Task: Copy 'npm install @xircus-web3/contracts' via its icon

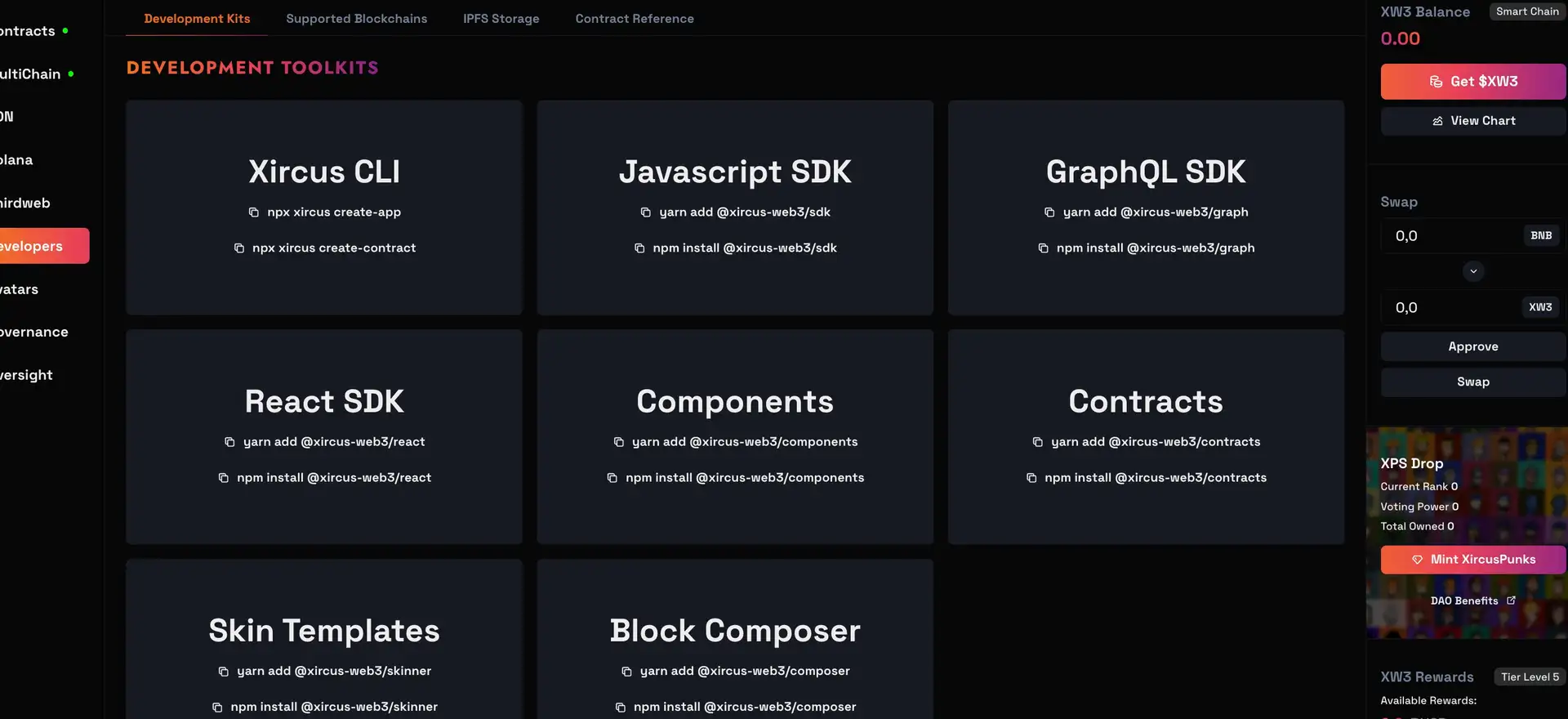Action: coord(1031,478)
